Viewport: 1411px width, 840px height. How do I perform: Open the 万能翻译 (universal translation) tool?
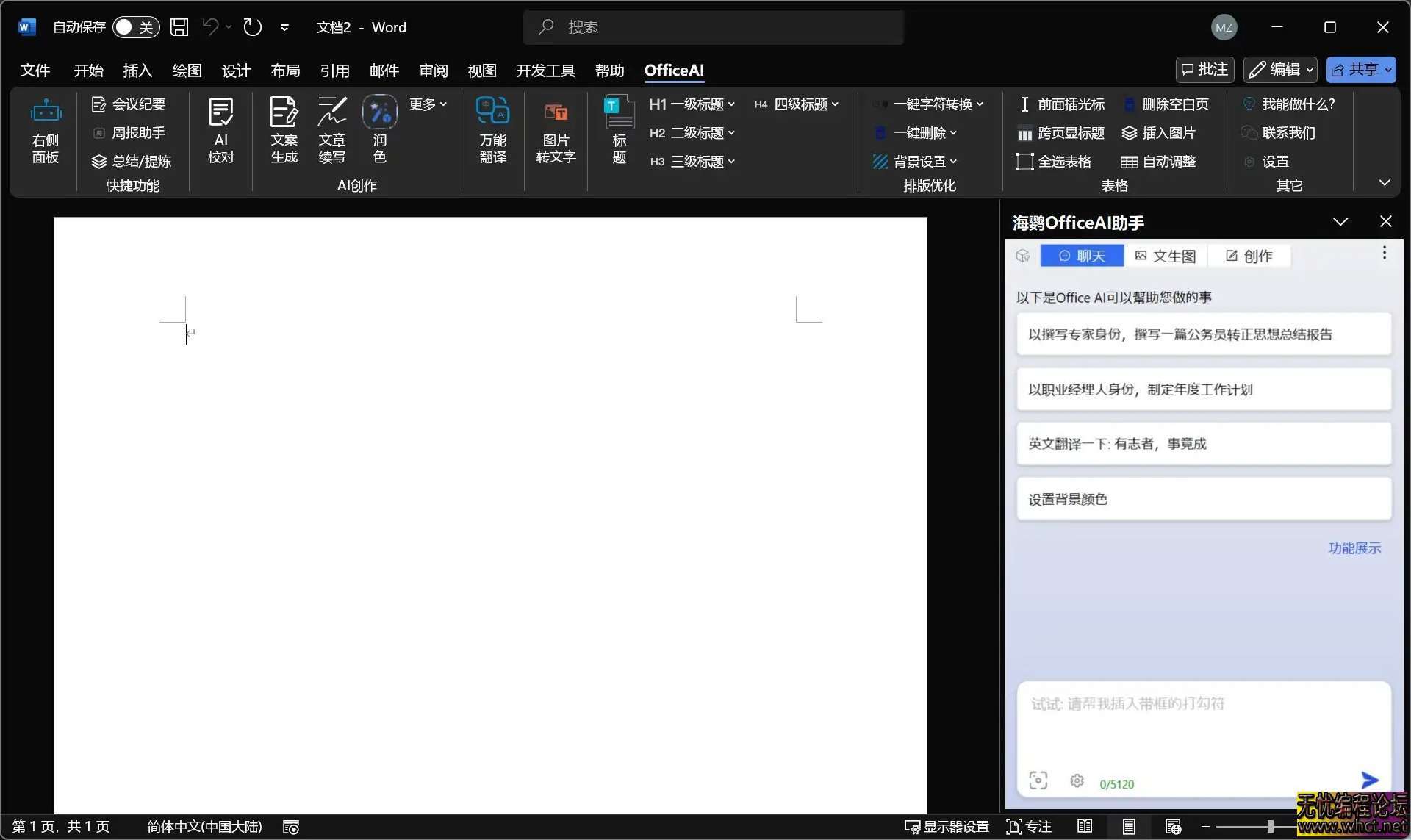[492, 131]
